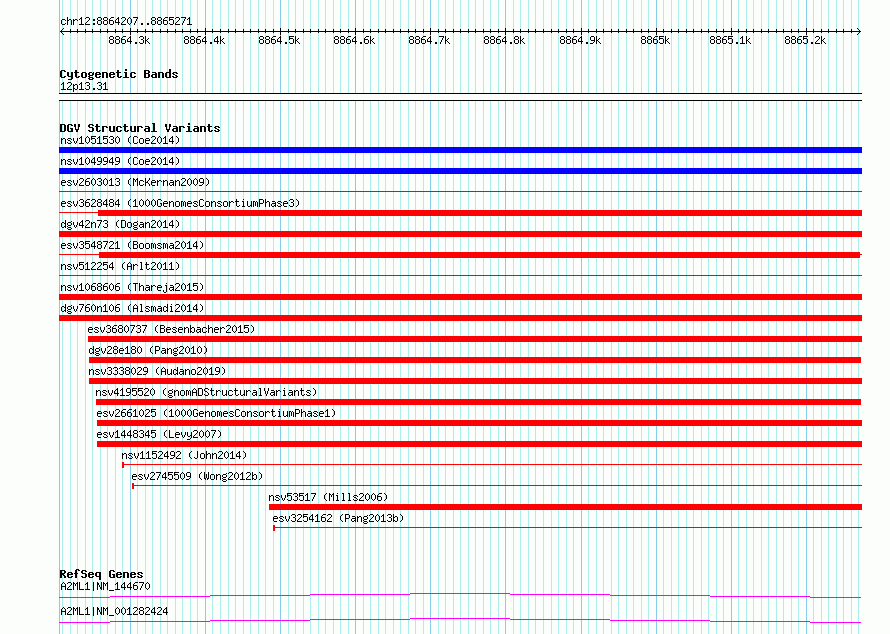Open variant dgv760n106 (Alsmadi2014)
The height and width of the screenshot is (634, 890).
point(132,308)
